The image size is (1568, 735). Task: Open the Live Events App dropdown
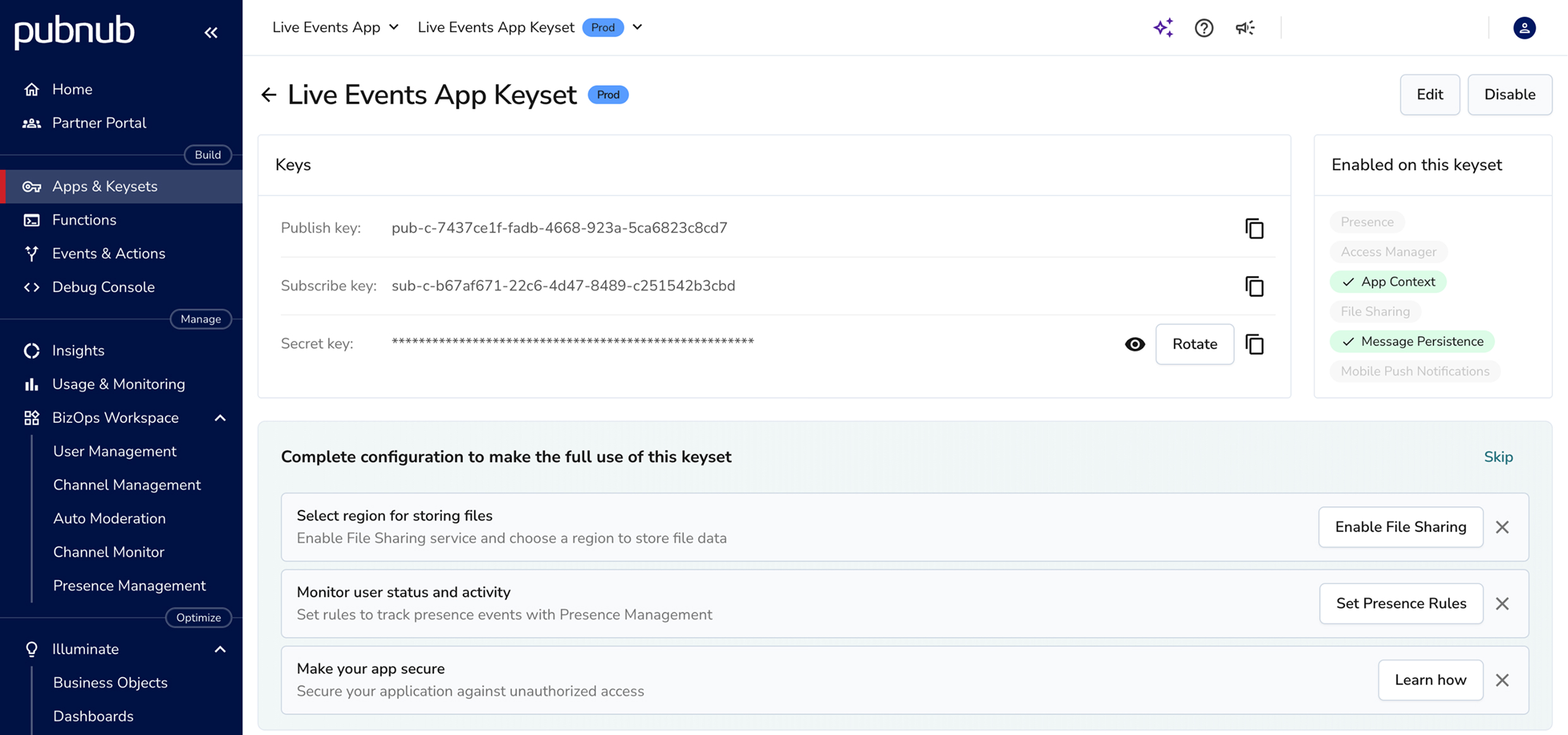[x=335, y=27]
